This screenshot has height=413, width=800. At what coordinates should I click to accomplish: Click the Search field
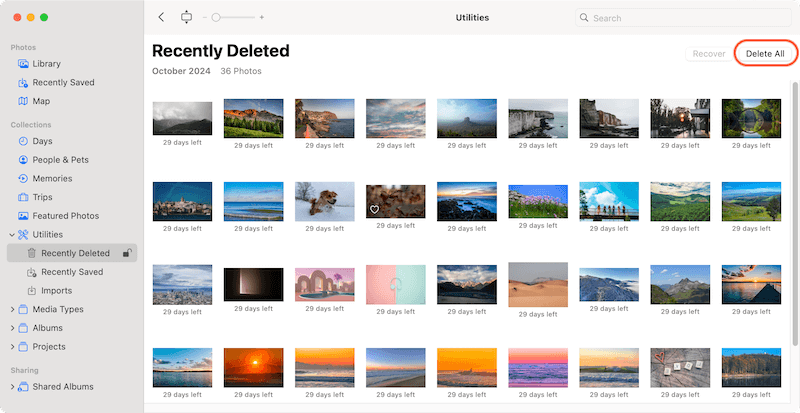point(683,18)
